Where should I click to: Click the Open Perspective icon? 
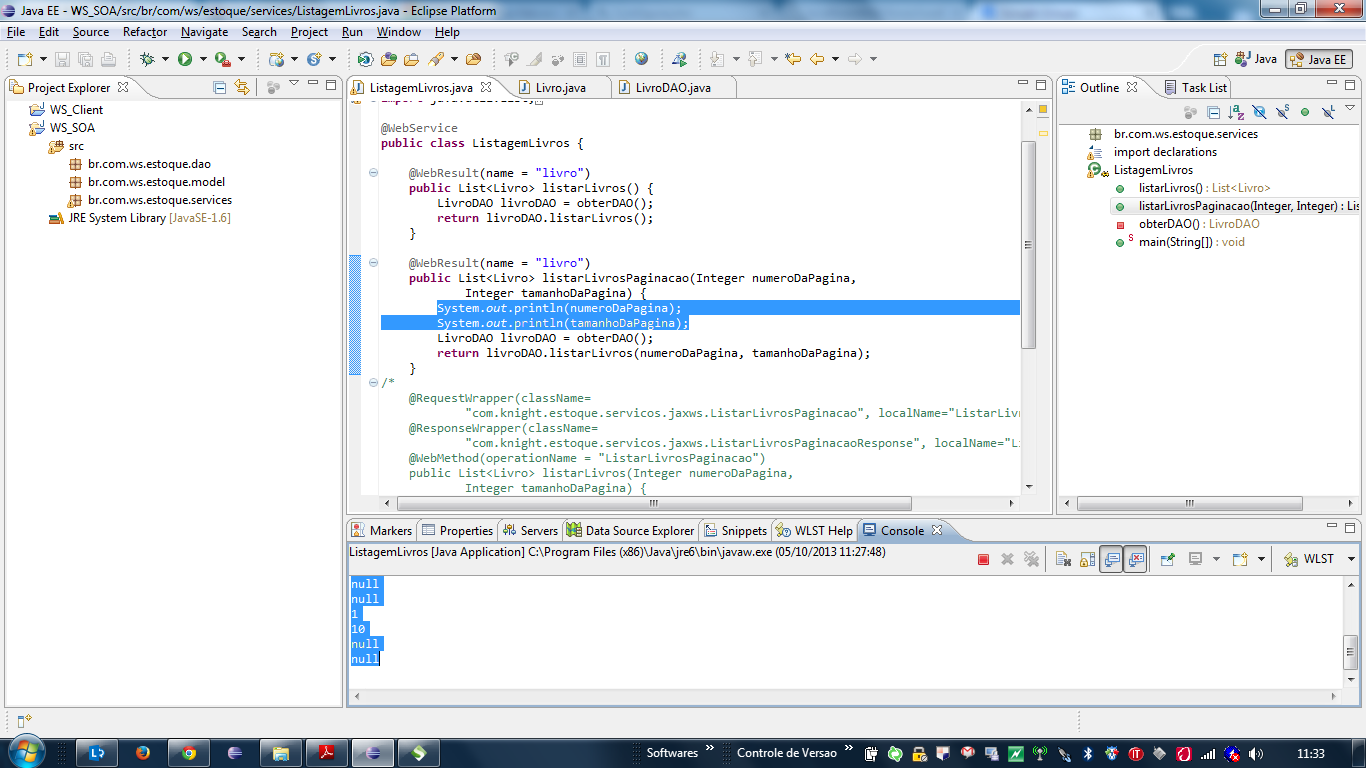coord(1220,59)
